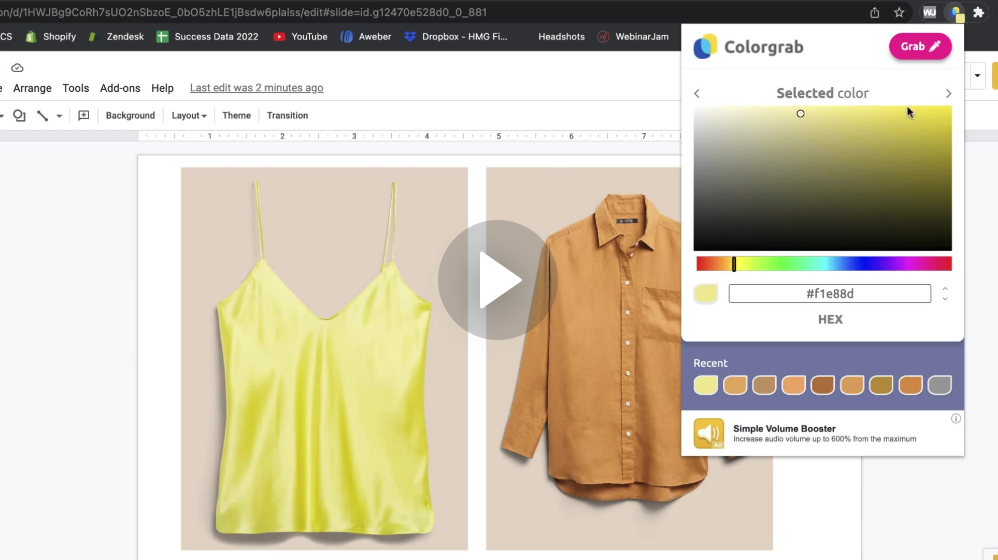The image size is (998, 560).
Task: Select the Line tool icon
Action: pyautogui.click(x=43, y=115)
